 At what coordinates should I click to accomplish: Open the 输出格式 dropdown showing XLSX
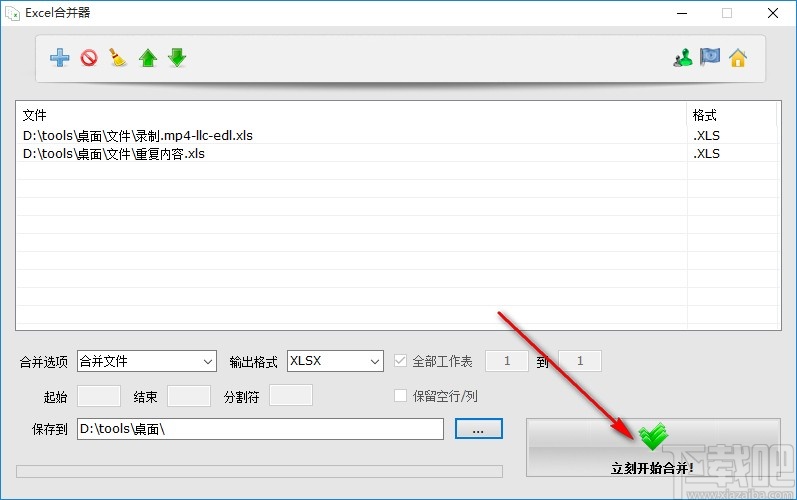pos(335,361)
